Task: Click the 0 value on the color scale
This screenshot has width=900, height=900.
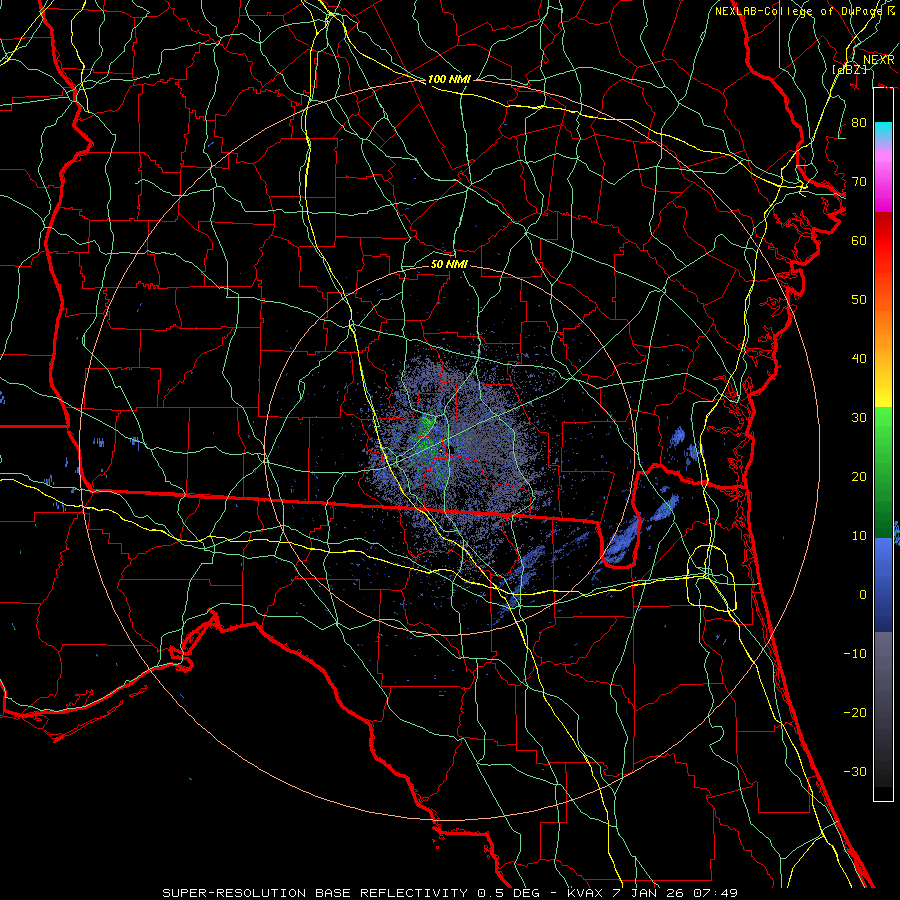Action: pyautogui.click(x=863, y=595)
